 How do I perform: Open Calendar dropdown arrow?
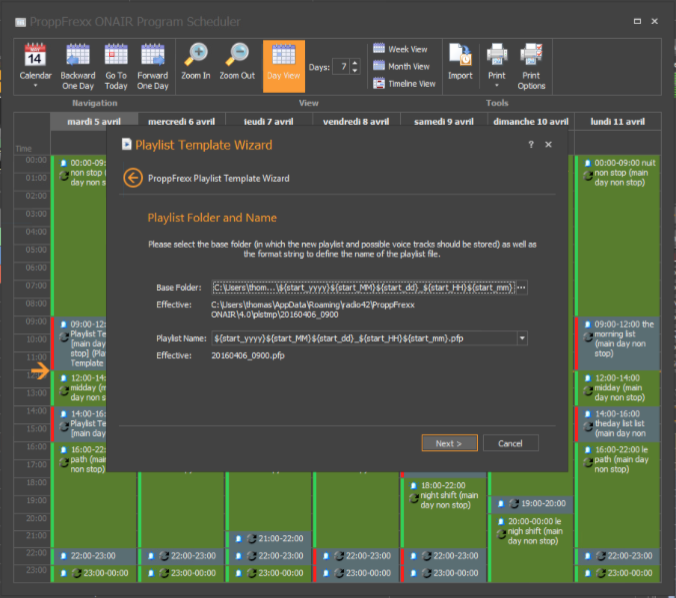pos(35,86)
